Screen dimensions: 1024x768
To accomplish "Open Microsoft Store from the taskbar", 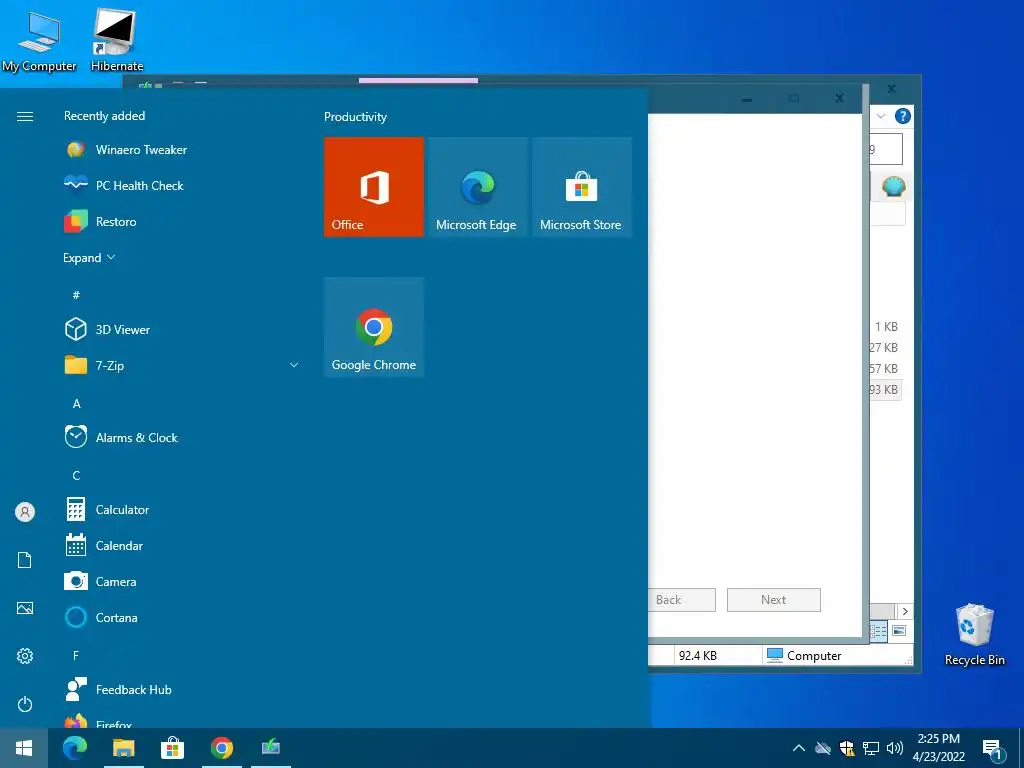I will click(172, 748).
